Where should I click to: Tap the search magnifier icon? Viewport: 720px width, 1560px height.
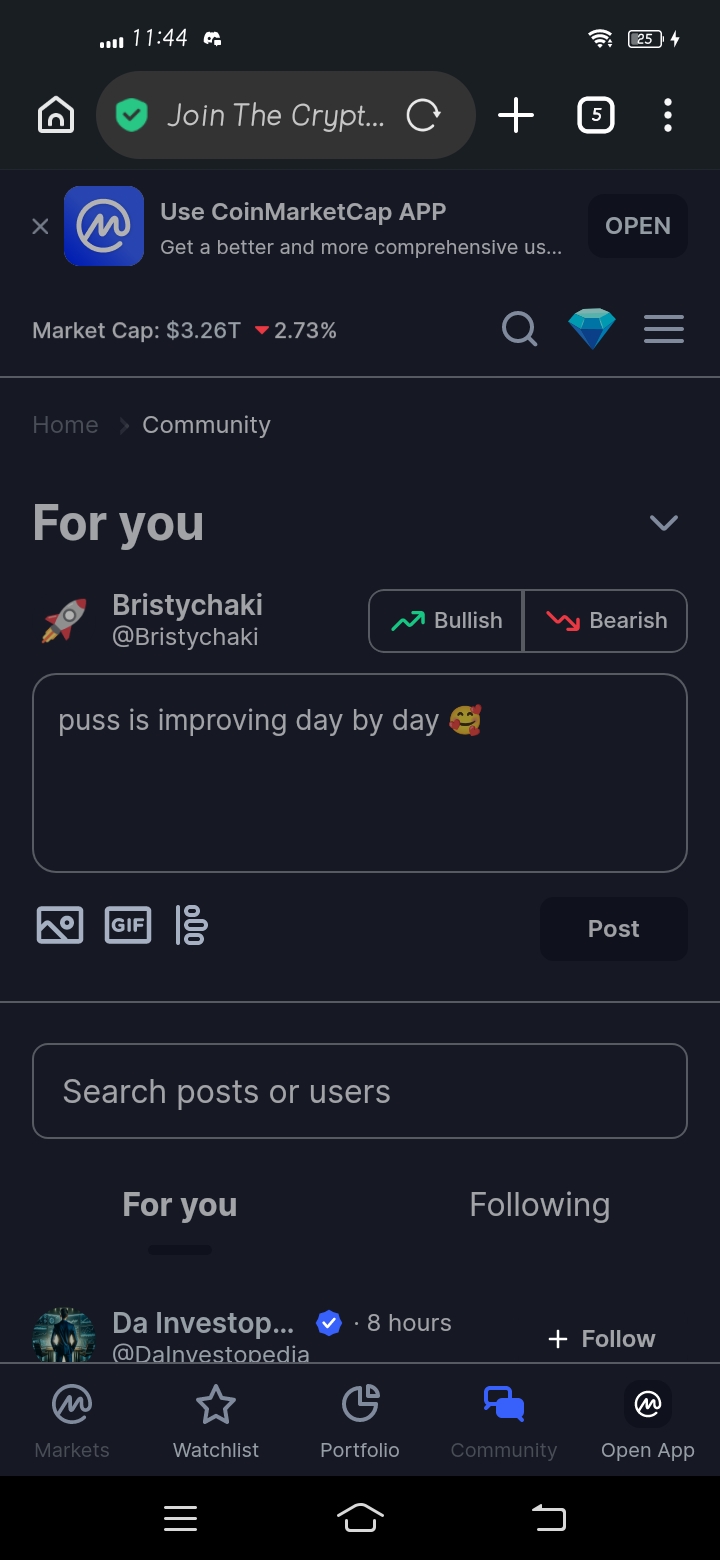519,329
